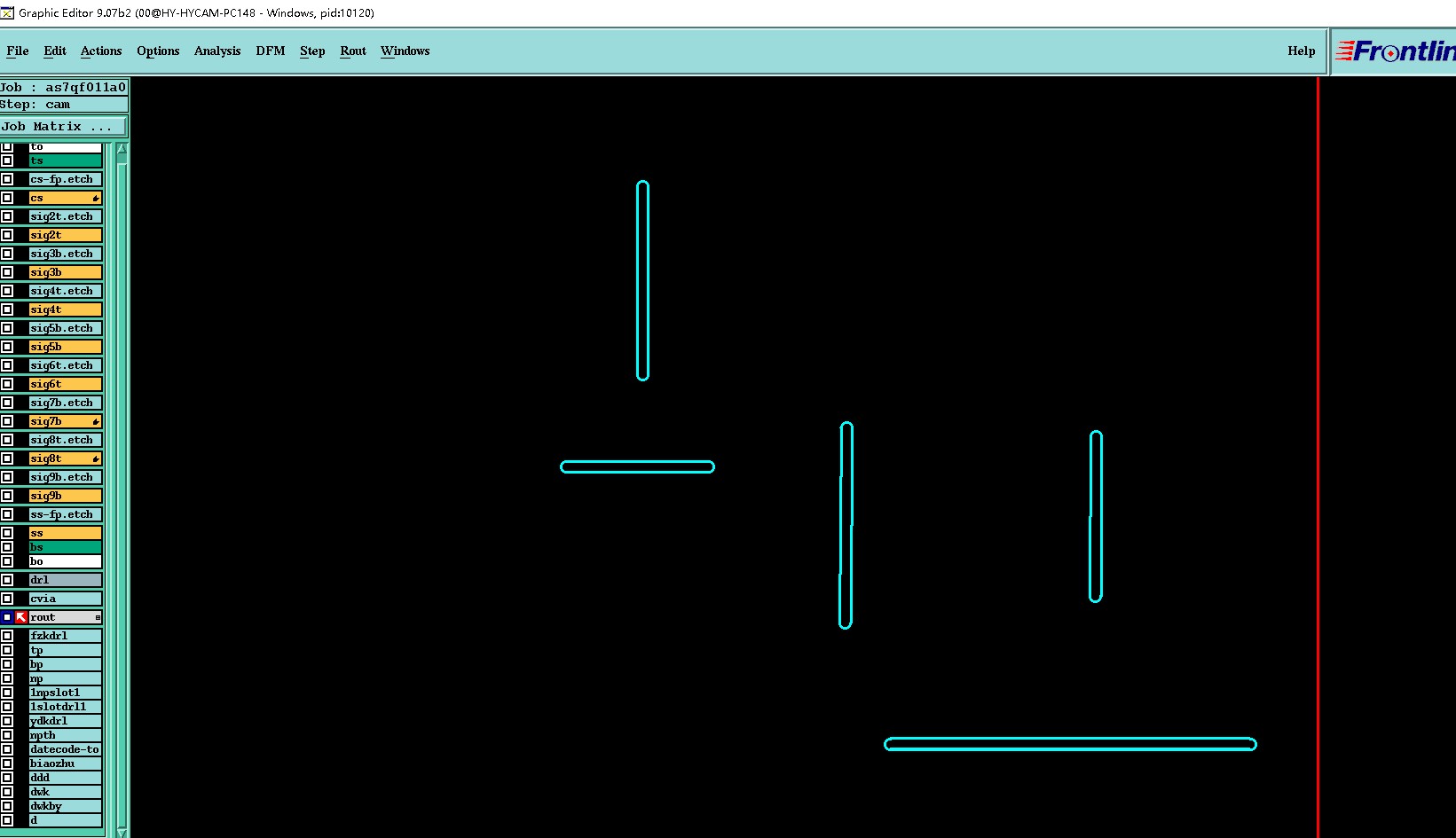Toggle display checkbox for cvia layer
The image size is (1456, 838).
pyautogui.click(x=7, y=599)
